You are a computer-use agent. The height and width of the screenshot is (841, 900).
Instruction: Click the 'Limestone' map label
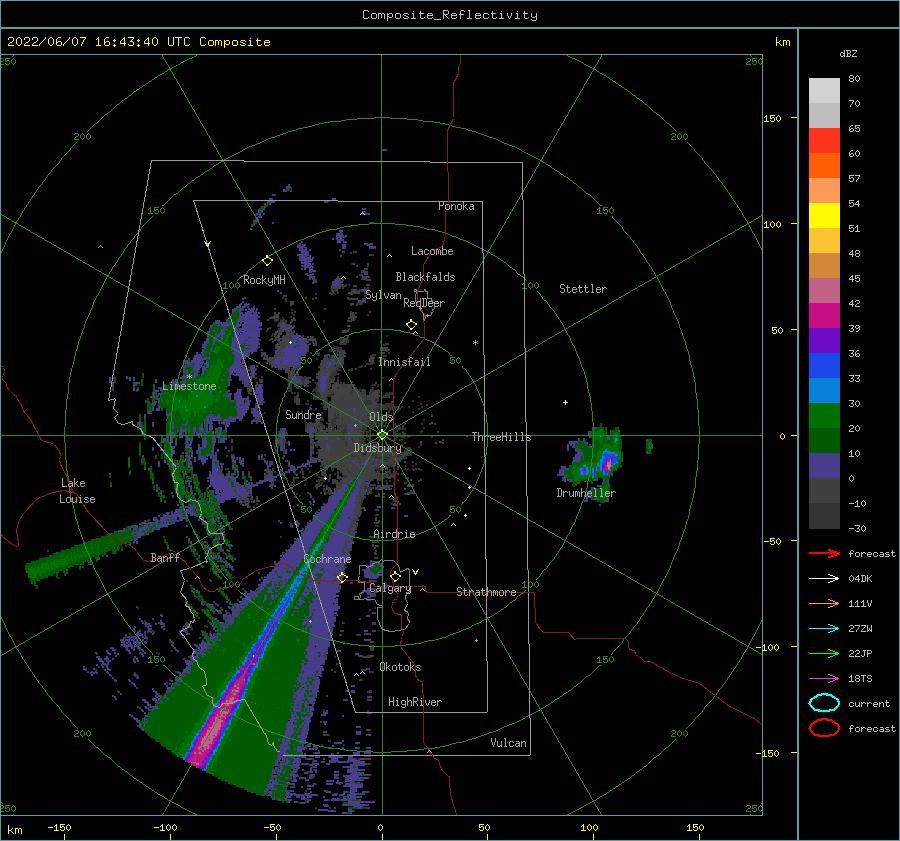[x=189, y=386]
